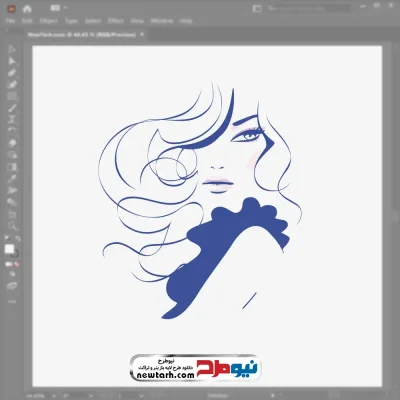Close the NewTarh.com document tab
The image size is (400, 400).
pos(142,34)
